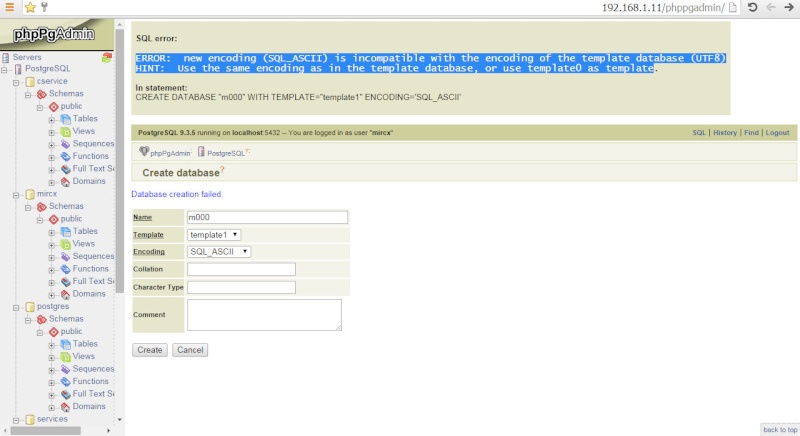Click the back to top link
This screenshot has width=800, height=436.
[x=780, y=430]
